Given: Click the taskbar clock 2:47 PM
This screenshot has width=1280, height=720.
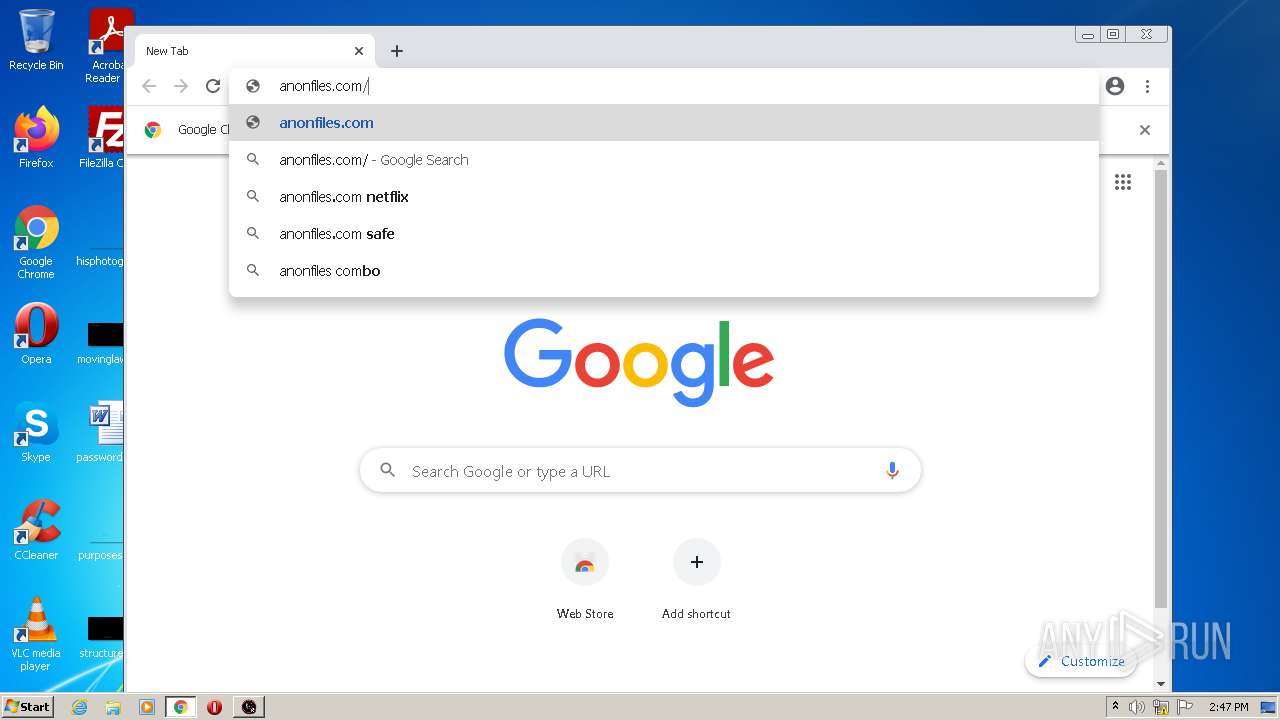Looking at the screenshot, I should click(1229, 707).
